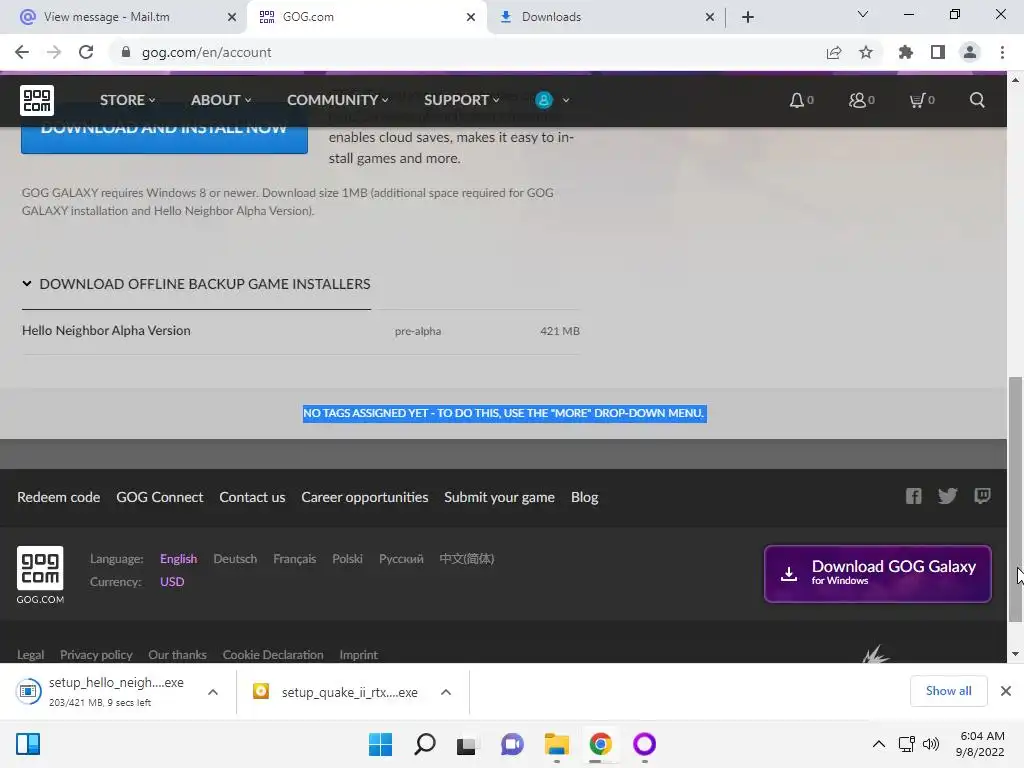Open Chrome extensions puzzle icon
Screen dimensions: 1024x768
[906, 52]
